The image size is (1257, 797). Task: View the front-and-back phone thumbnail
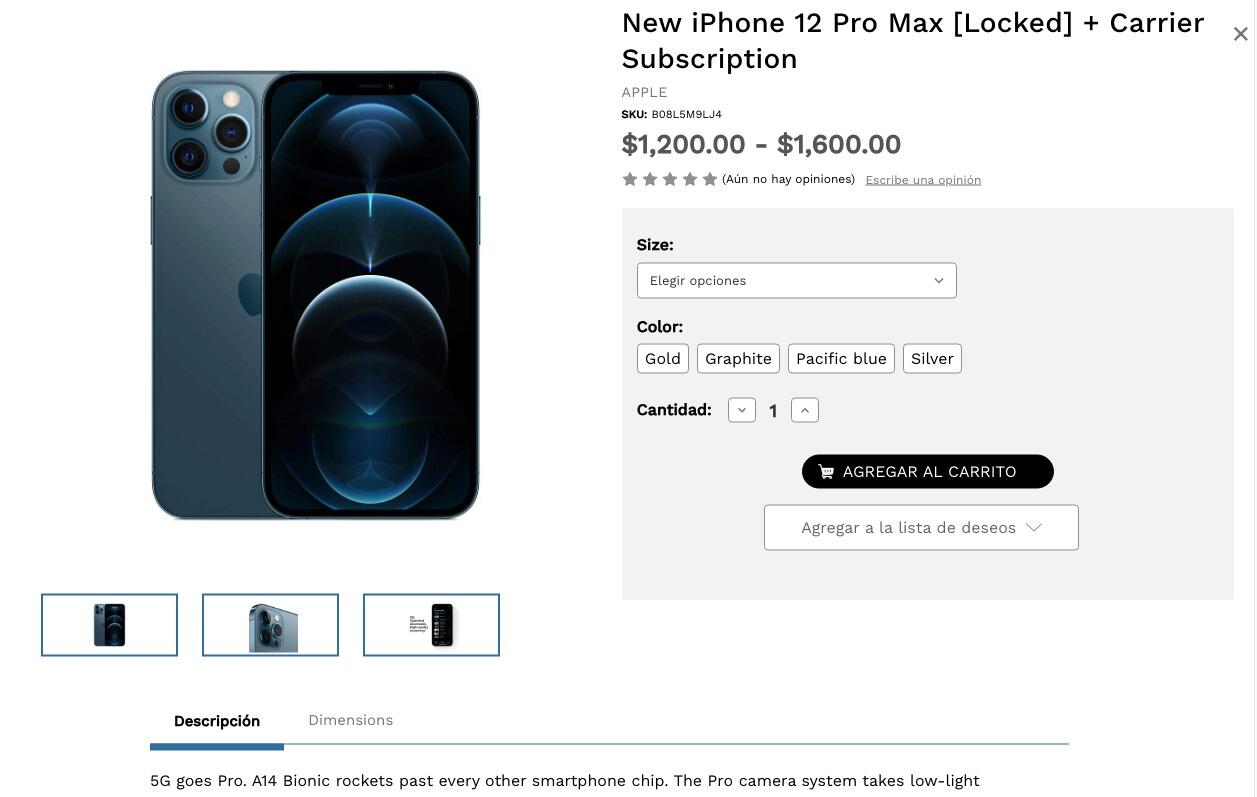[110, 625]
